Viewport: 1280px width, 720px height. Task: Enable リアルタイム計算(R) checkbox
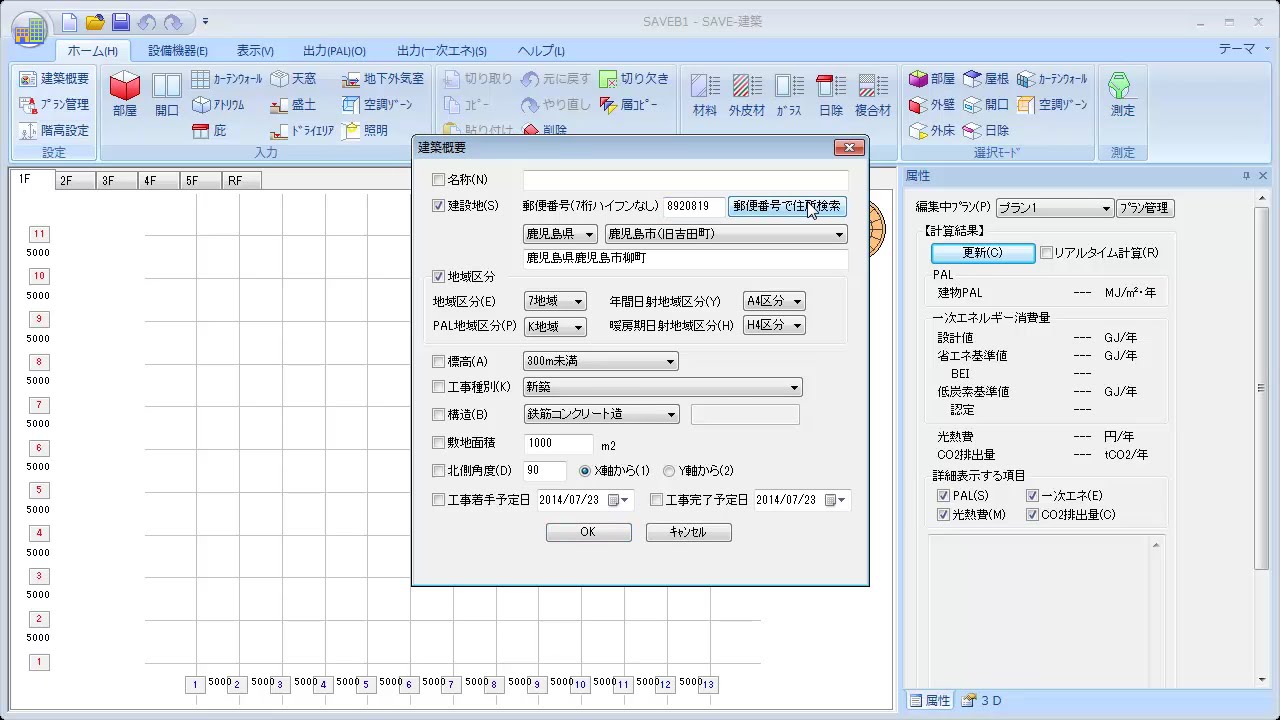[x=1046, y=253]
